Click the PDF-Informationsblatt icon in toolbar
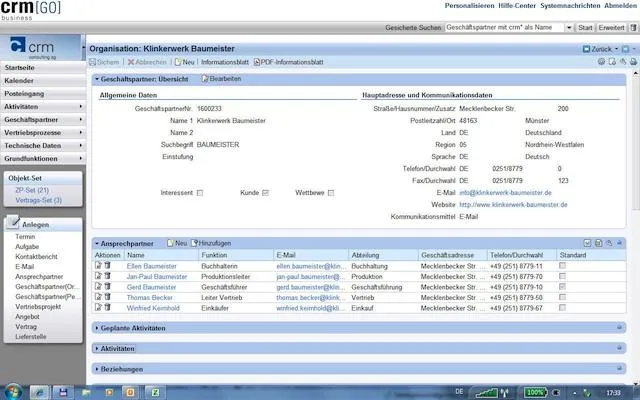This screenshot has width=640, height=400. (x=256, y=62)
